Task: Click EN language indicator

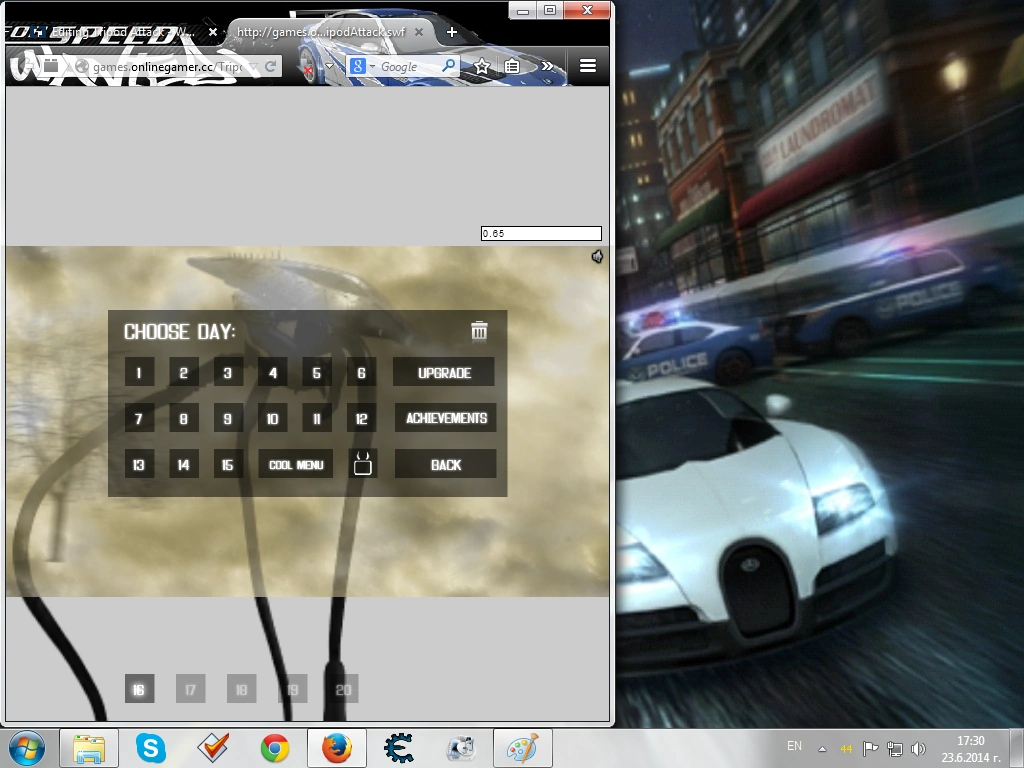Action: point(794,746)
